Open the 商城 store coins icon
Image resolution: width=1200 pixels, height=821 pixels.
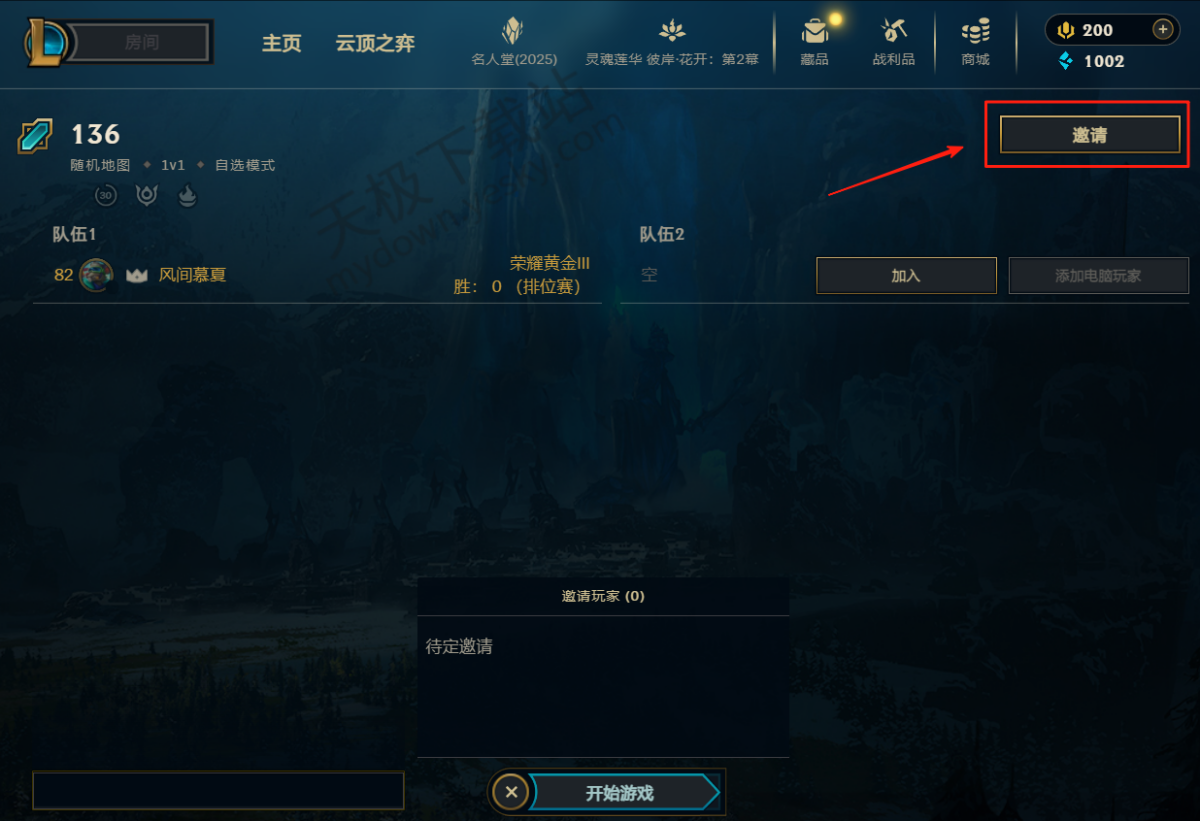tap(975, 31)
